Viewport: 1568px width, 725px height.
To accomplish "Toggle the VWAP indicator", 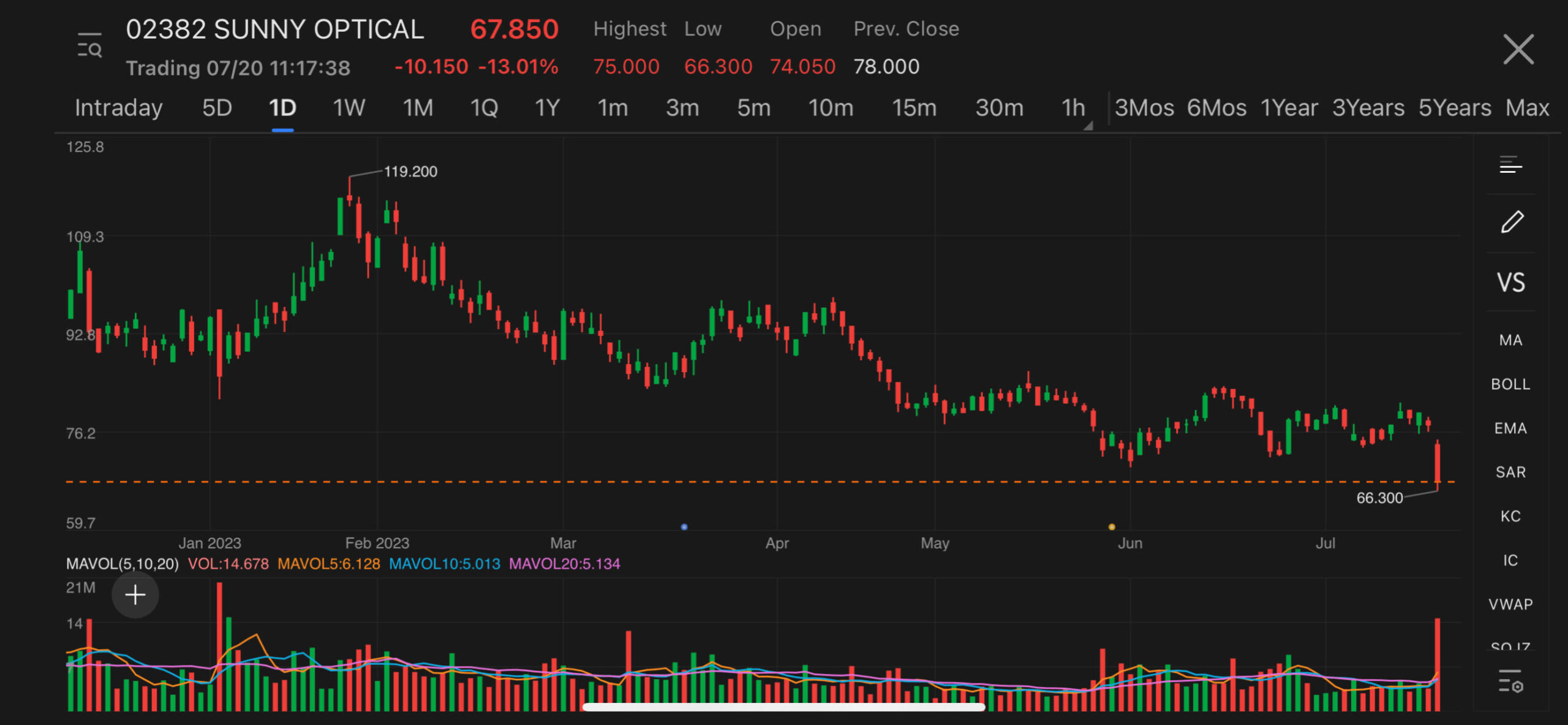I will coord(1510,605).
